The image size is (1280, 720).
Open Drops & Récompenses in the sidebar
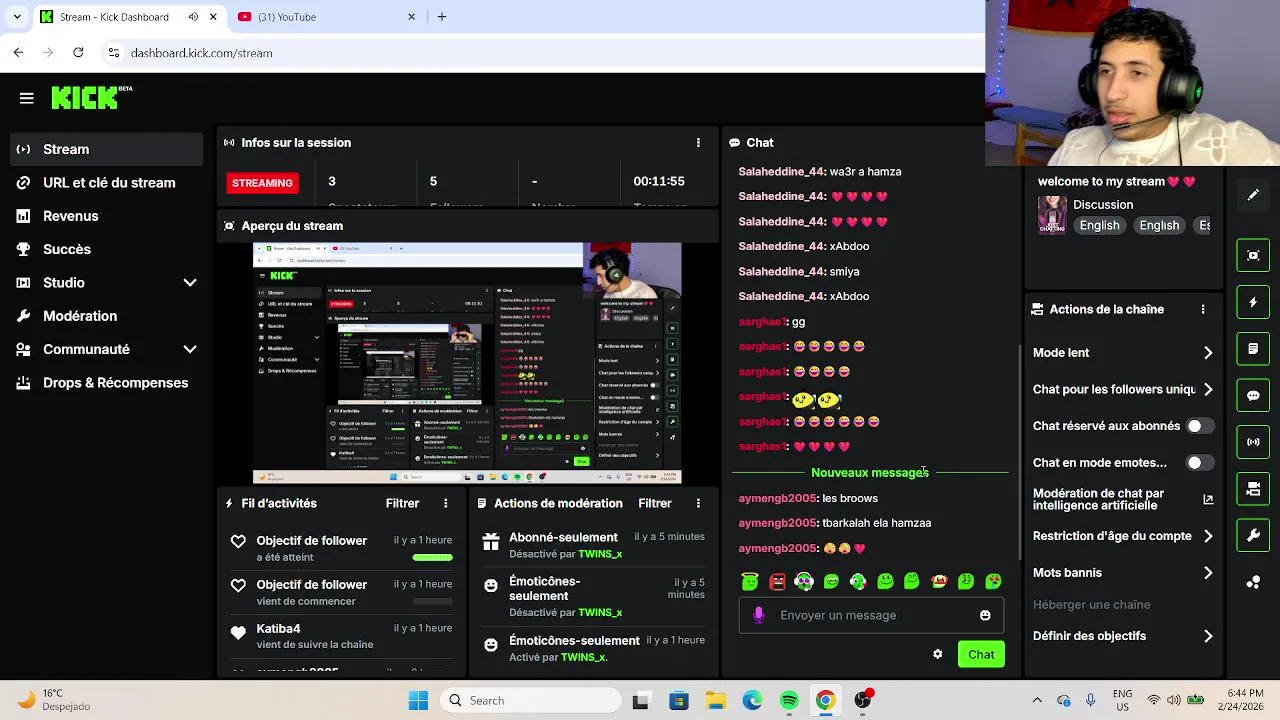click(106, 383)
